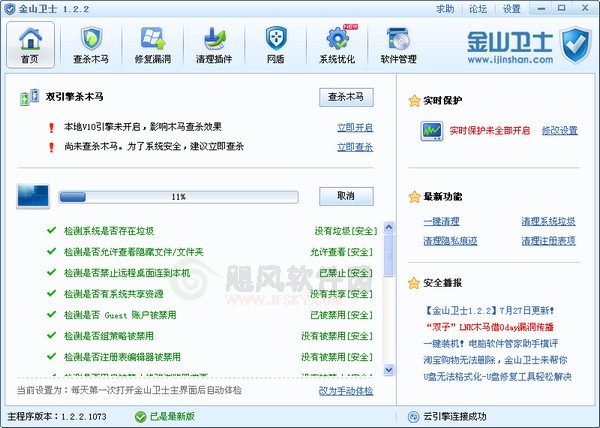Click the 云引擎连接成功 status icon
The width and height of the screenshot is (600, 428).
click(x=413, y=417)
